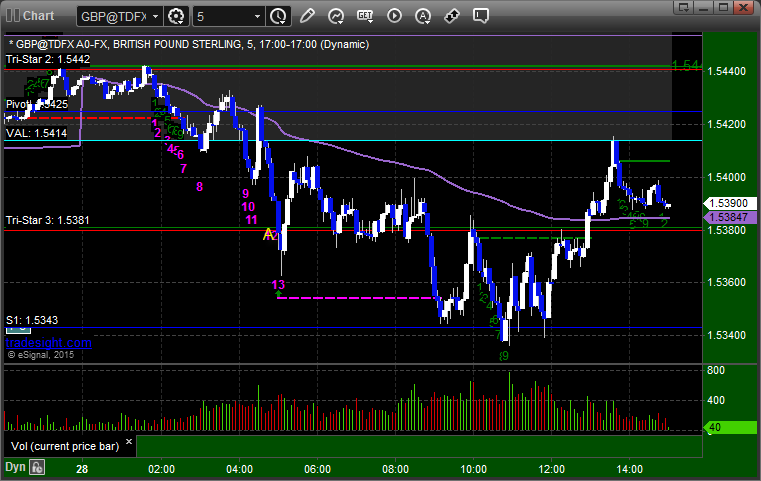Click the 1.54400 price axis label
This screenshot has width=761, height=481.
pyautogui.click(x=727, y=71)
